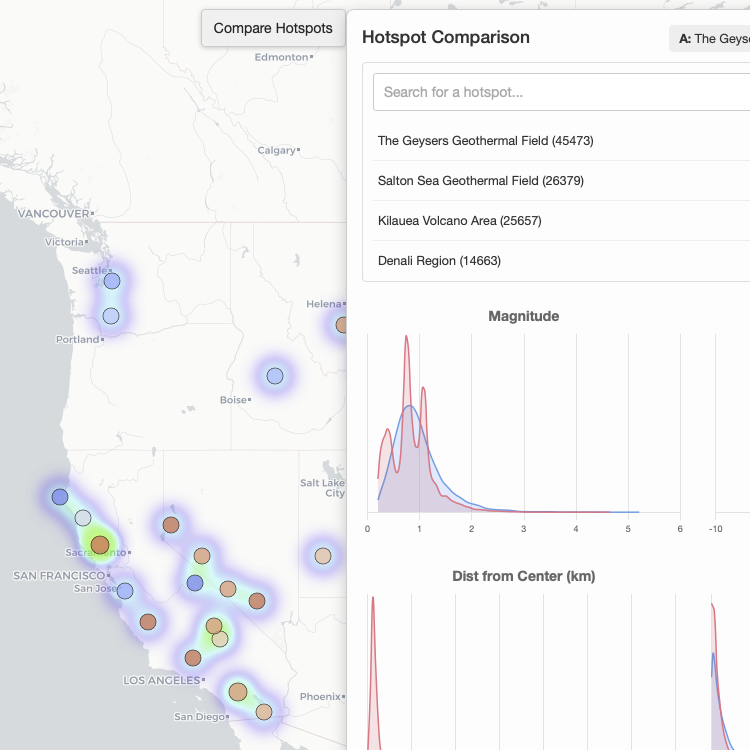Click the blue hotspot marker beside Seattle
750x750 pixels.
112,281
